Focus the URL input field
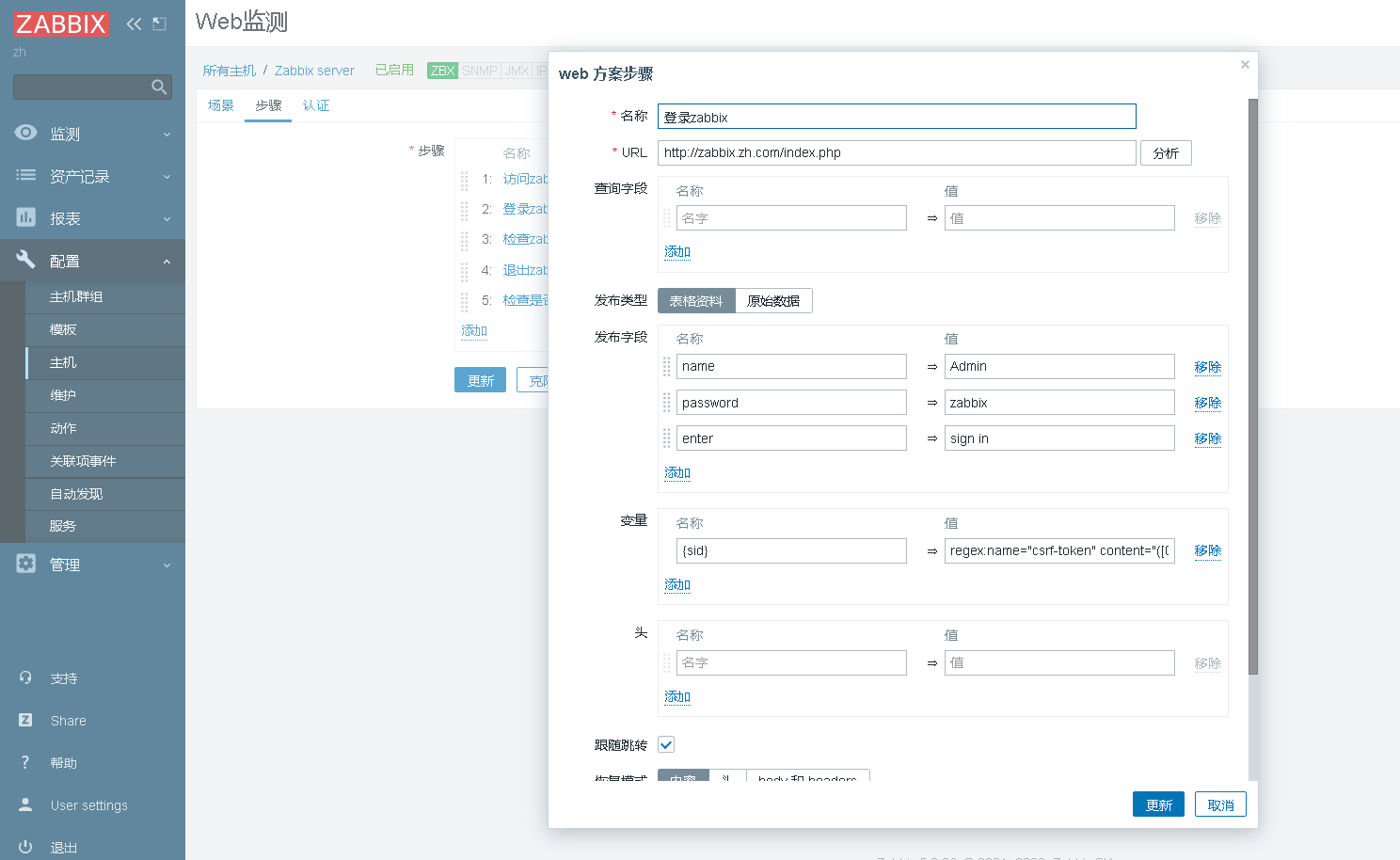The image size is (1400, 860). click(x=897, y=152)
